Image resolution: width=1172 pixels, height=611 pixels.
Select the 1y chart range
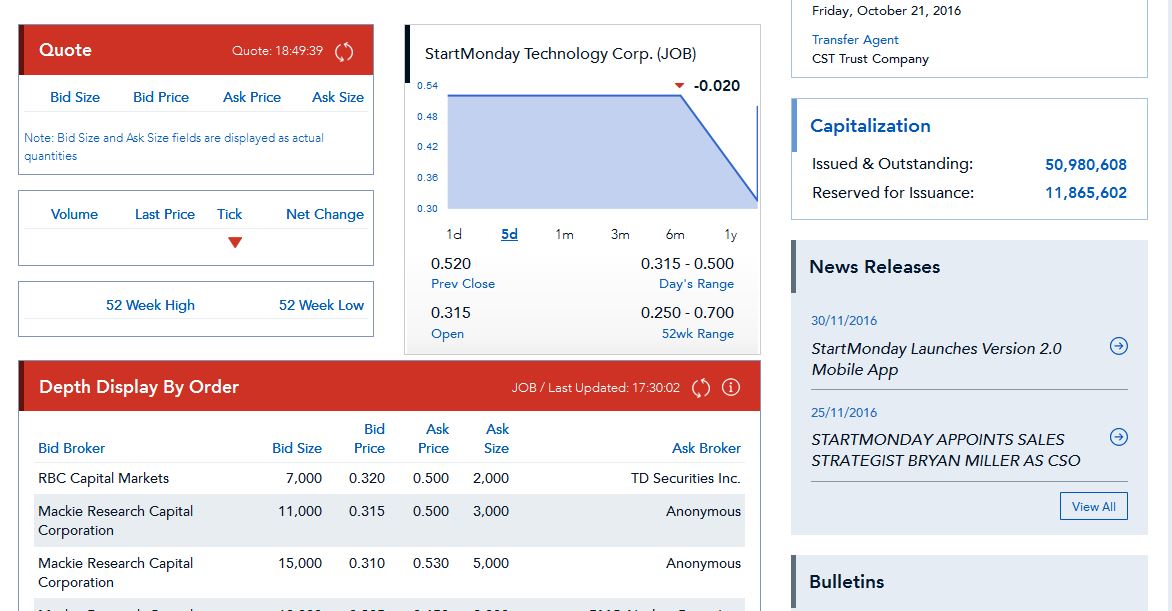730,235
